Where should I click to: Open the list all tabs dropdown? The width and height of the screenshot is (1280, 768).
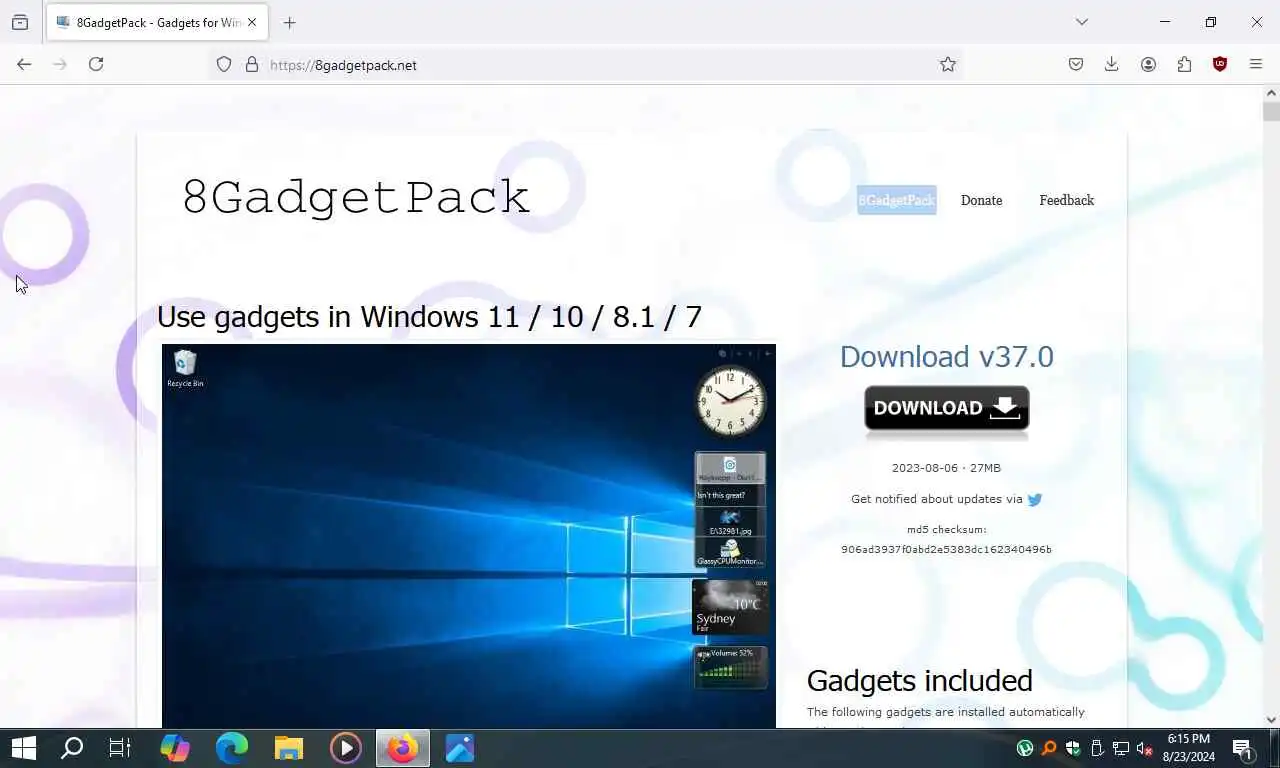click(1081, 22)
